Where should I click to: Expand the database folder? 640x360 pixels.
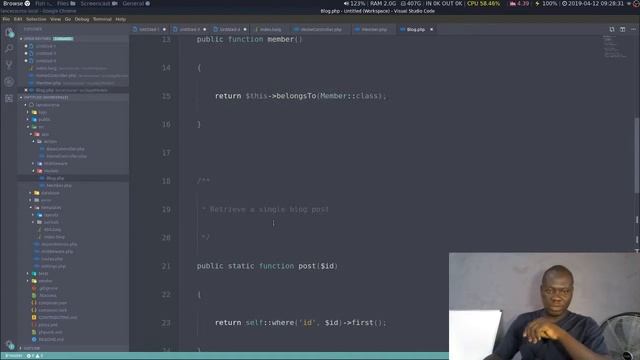(x=50, y=193)
